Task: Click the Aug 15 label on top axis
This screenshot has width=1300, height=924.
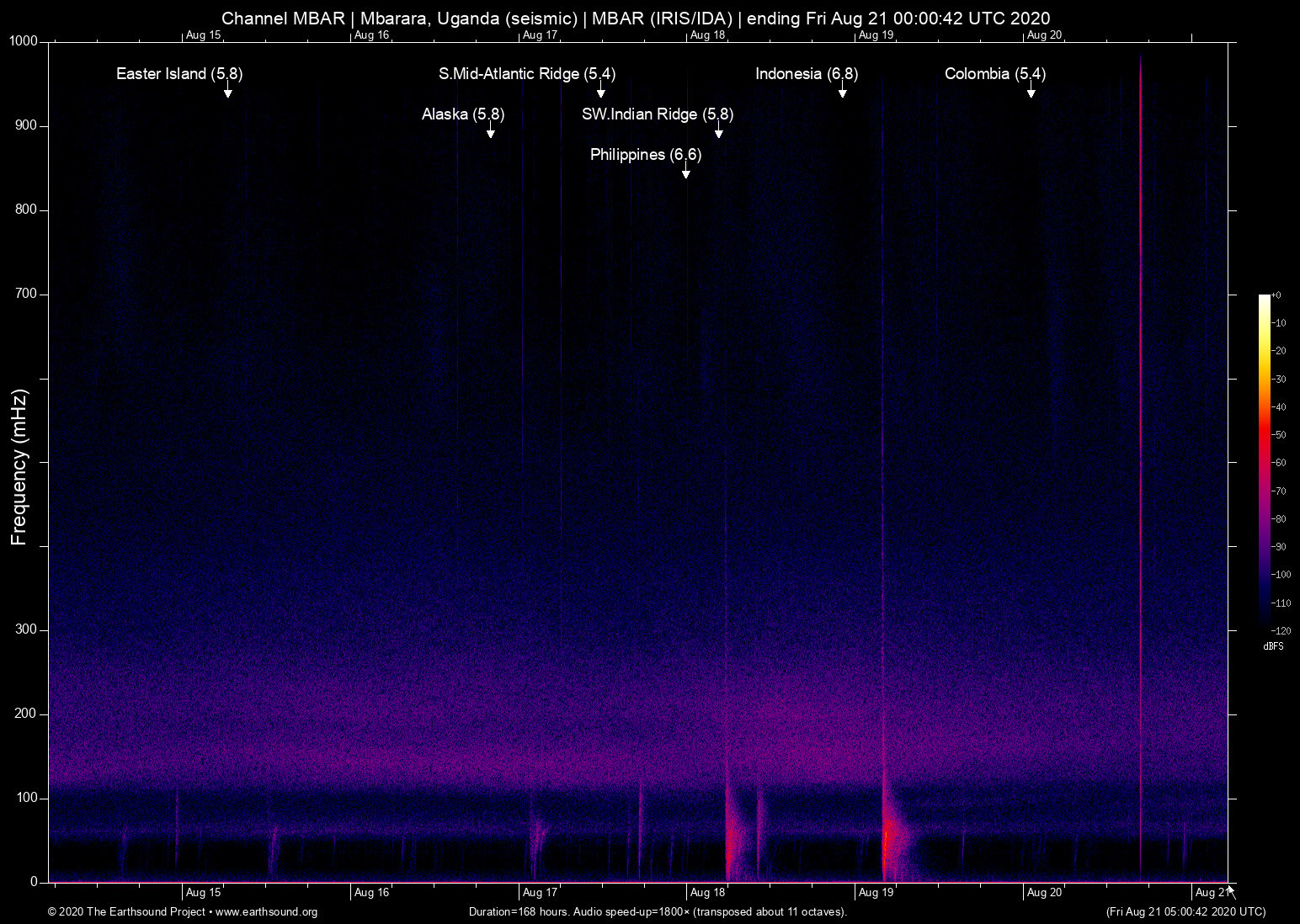Action: pos(202,35)
